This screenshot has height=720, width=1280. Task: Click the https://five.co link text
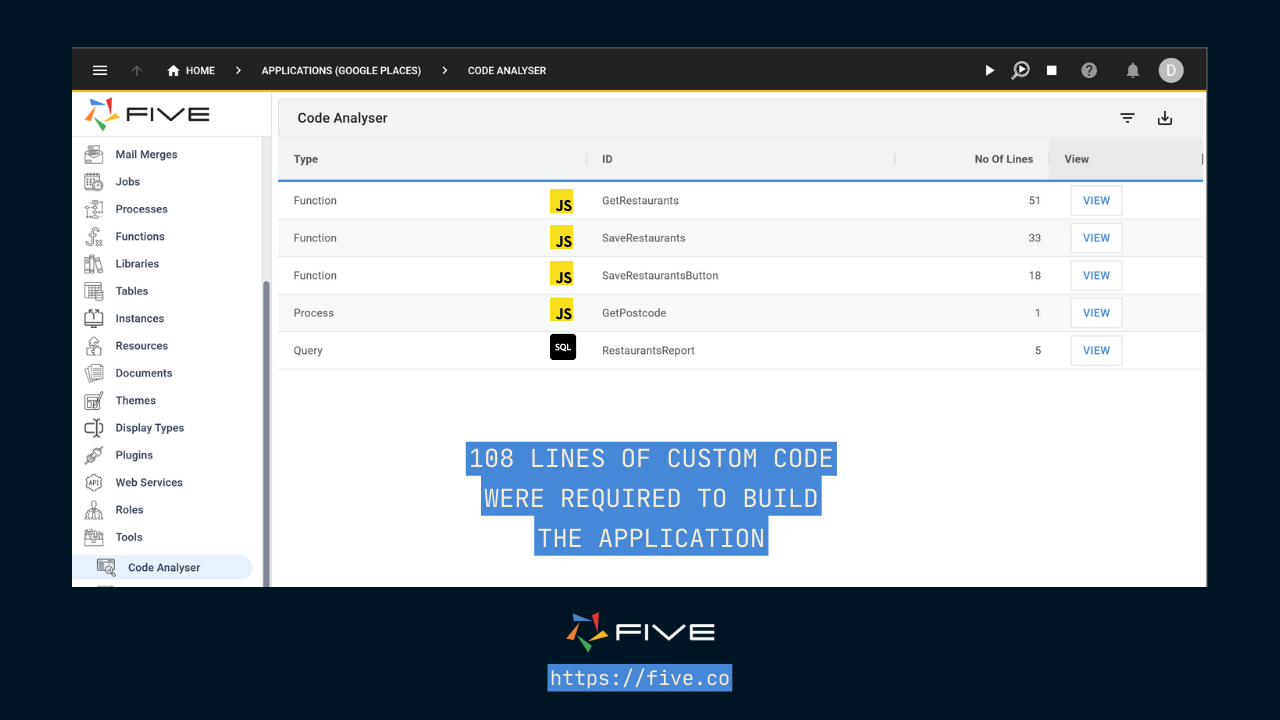pyautogui.click(x=640, y=678)
